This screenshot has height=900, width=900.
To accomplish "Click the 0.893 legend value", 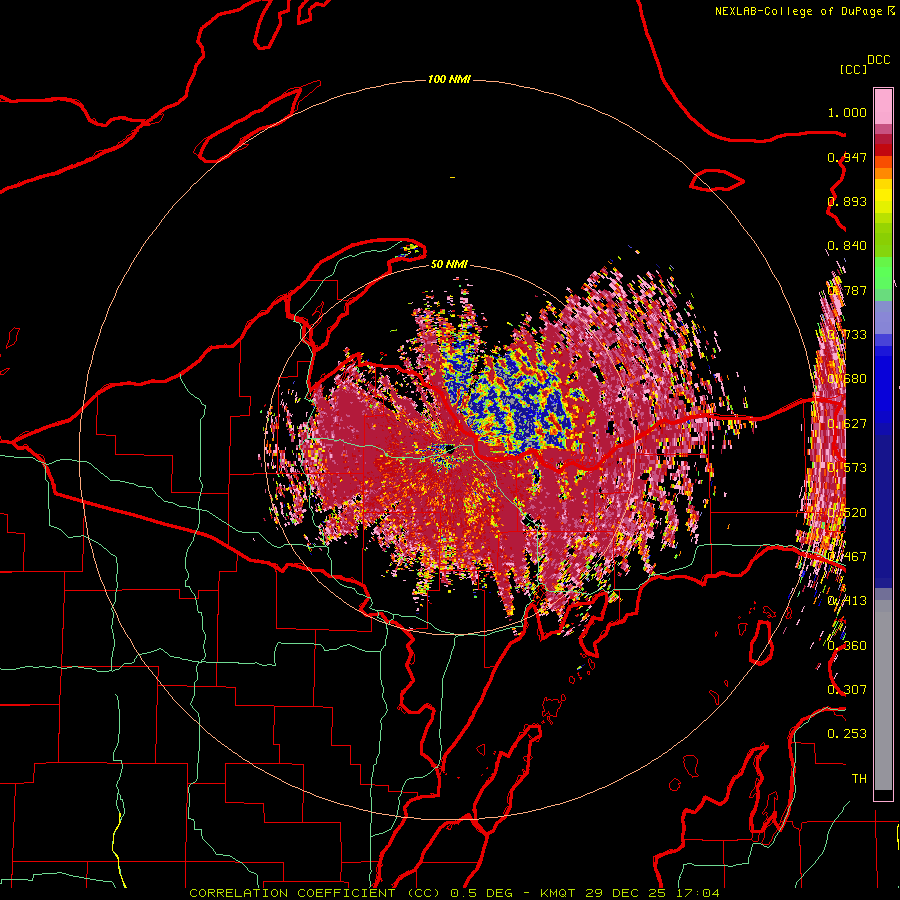I will [x=847, y=201].
